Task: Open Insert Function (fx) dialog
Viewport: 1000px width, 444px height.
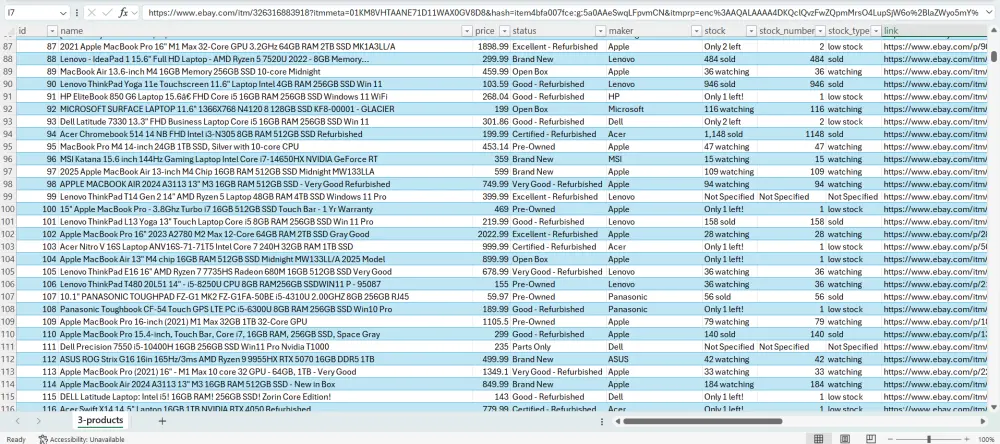Action: point(124,13)
